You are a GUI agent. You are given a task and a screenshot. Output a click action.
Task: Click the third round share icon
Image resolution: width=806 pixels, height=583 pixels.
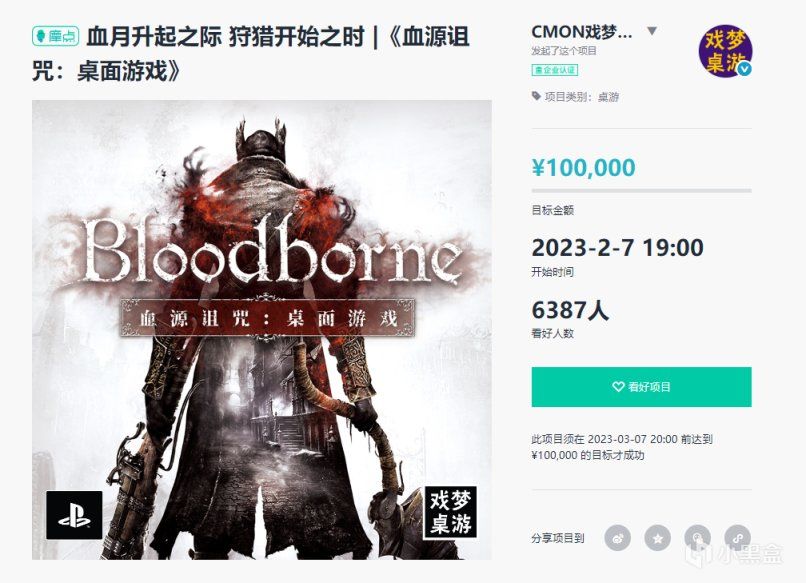pos(698,536)
